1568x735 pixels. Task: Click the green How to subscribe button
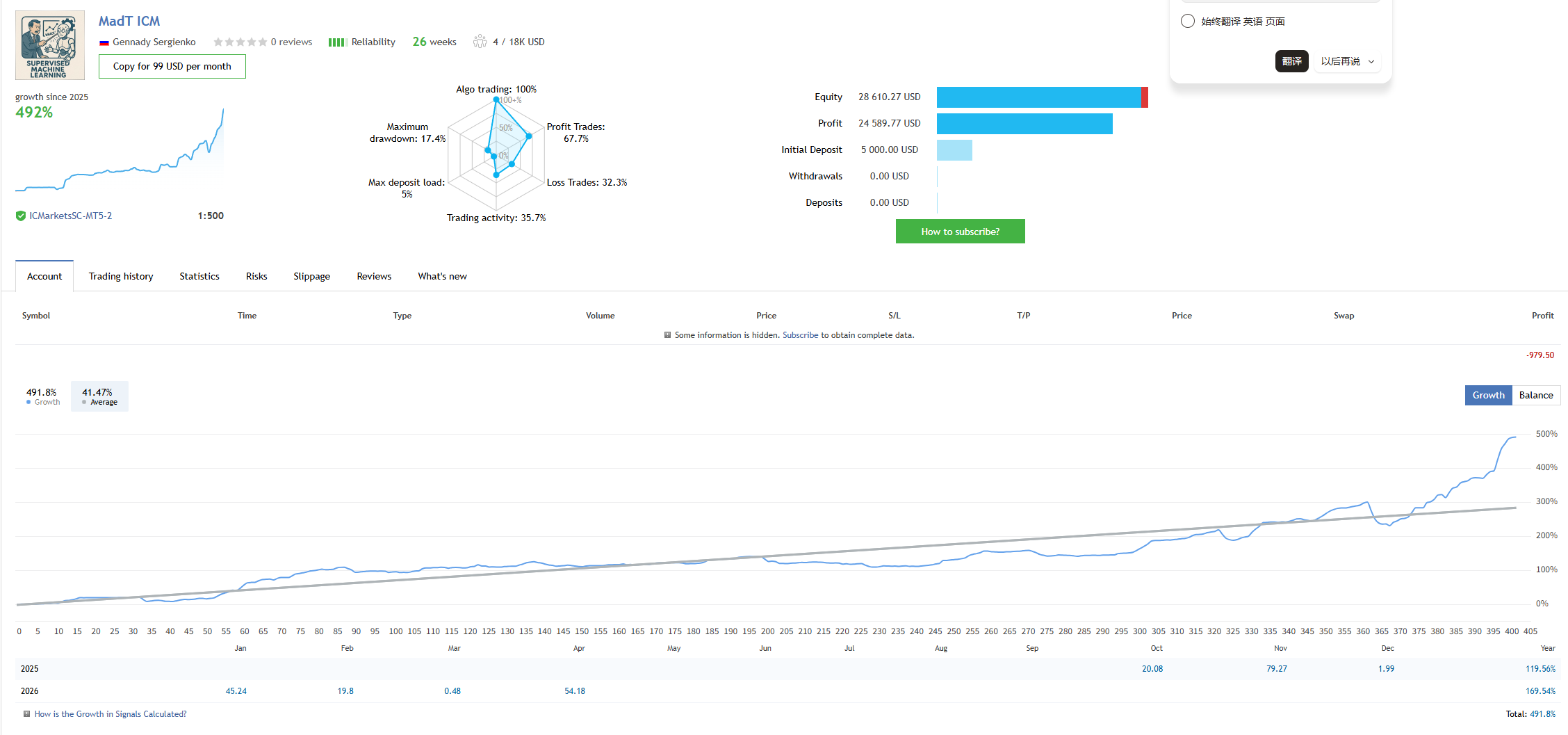(960, 232)
